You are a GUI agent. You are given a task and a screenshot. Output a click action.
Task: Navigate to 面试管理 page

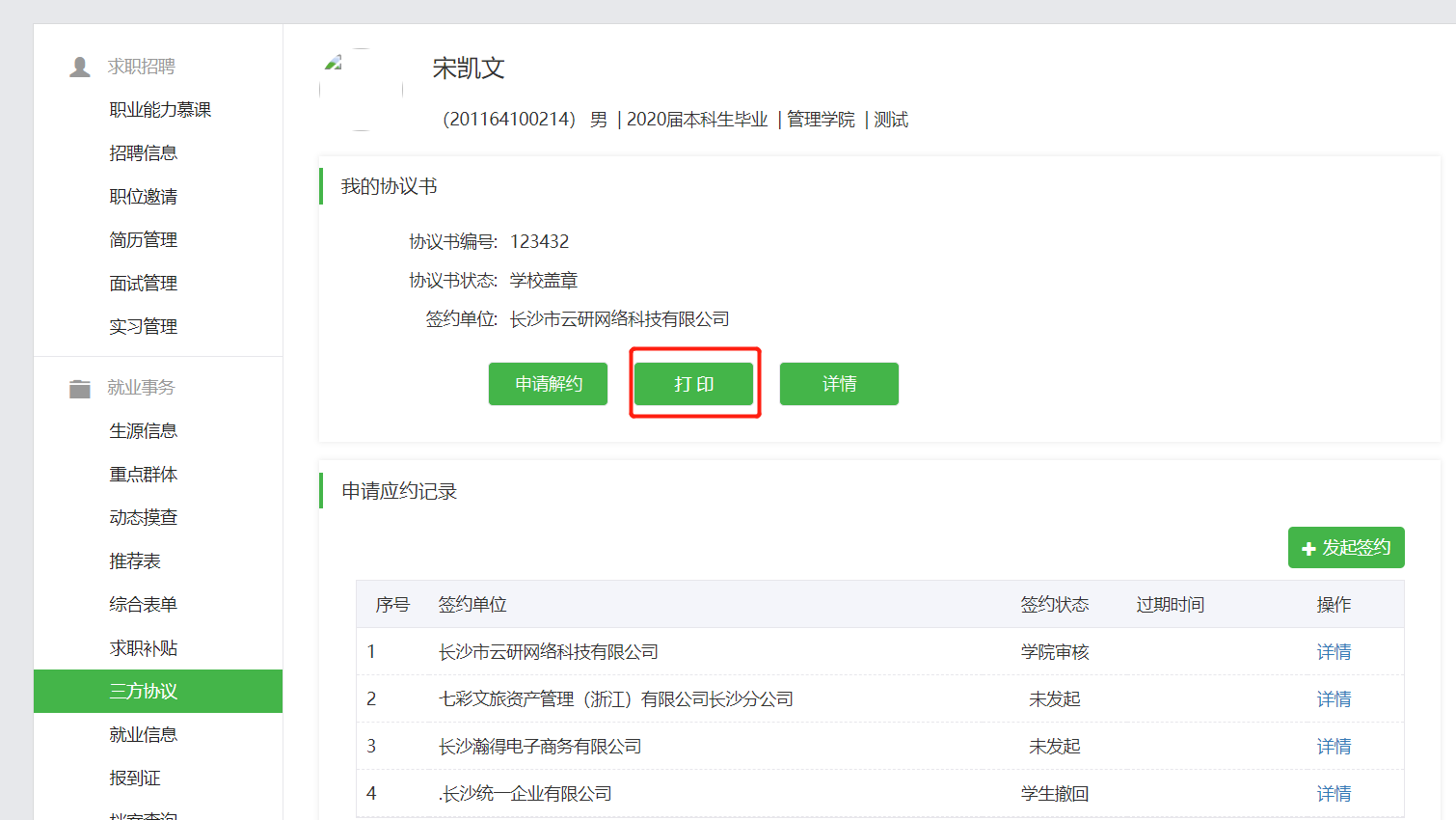[x=144, y=284]
